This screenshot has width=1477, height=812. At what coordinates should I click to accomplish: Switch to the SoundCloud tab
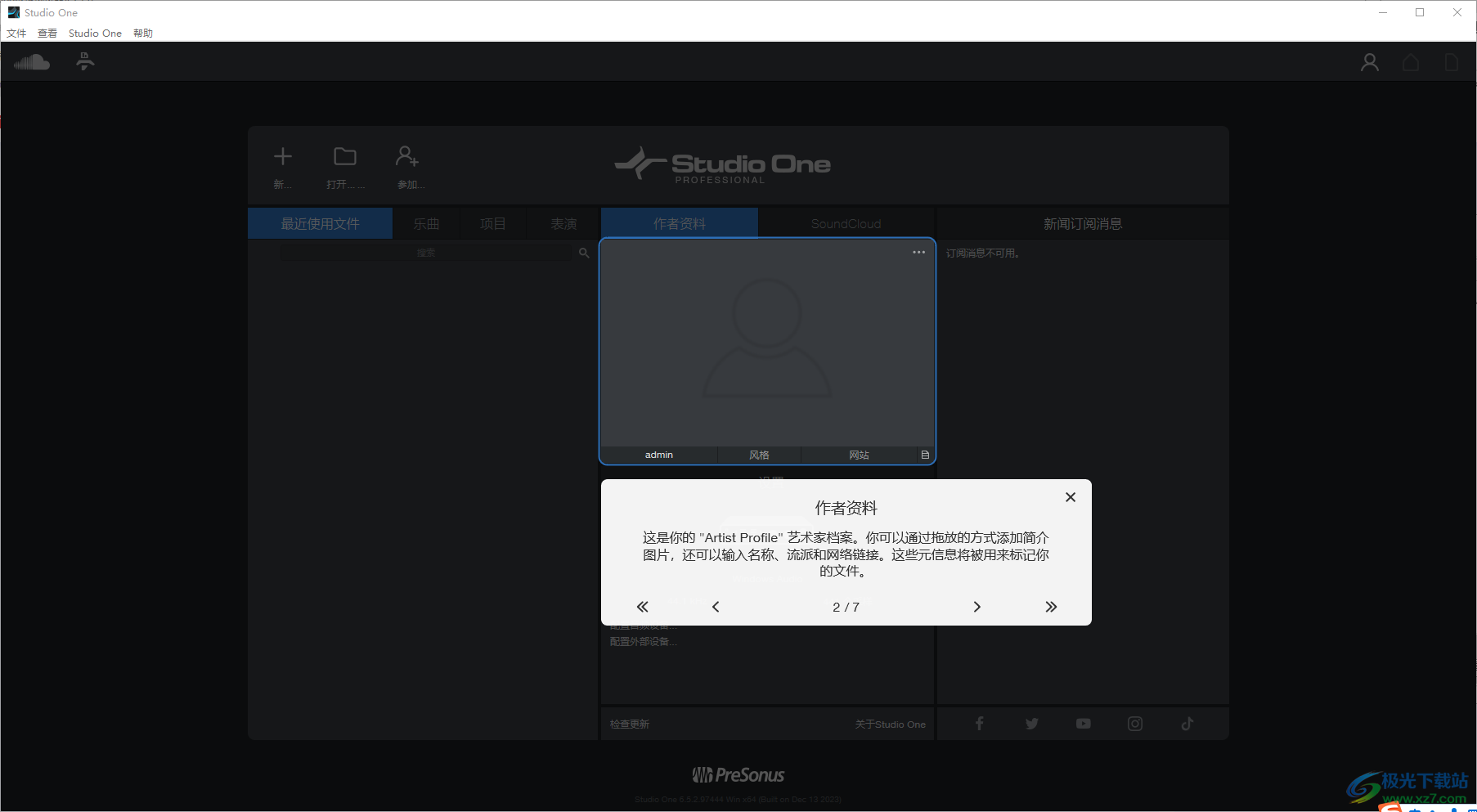tap(846, 223)
